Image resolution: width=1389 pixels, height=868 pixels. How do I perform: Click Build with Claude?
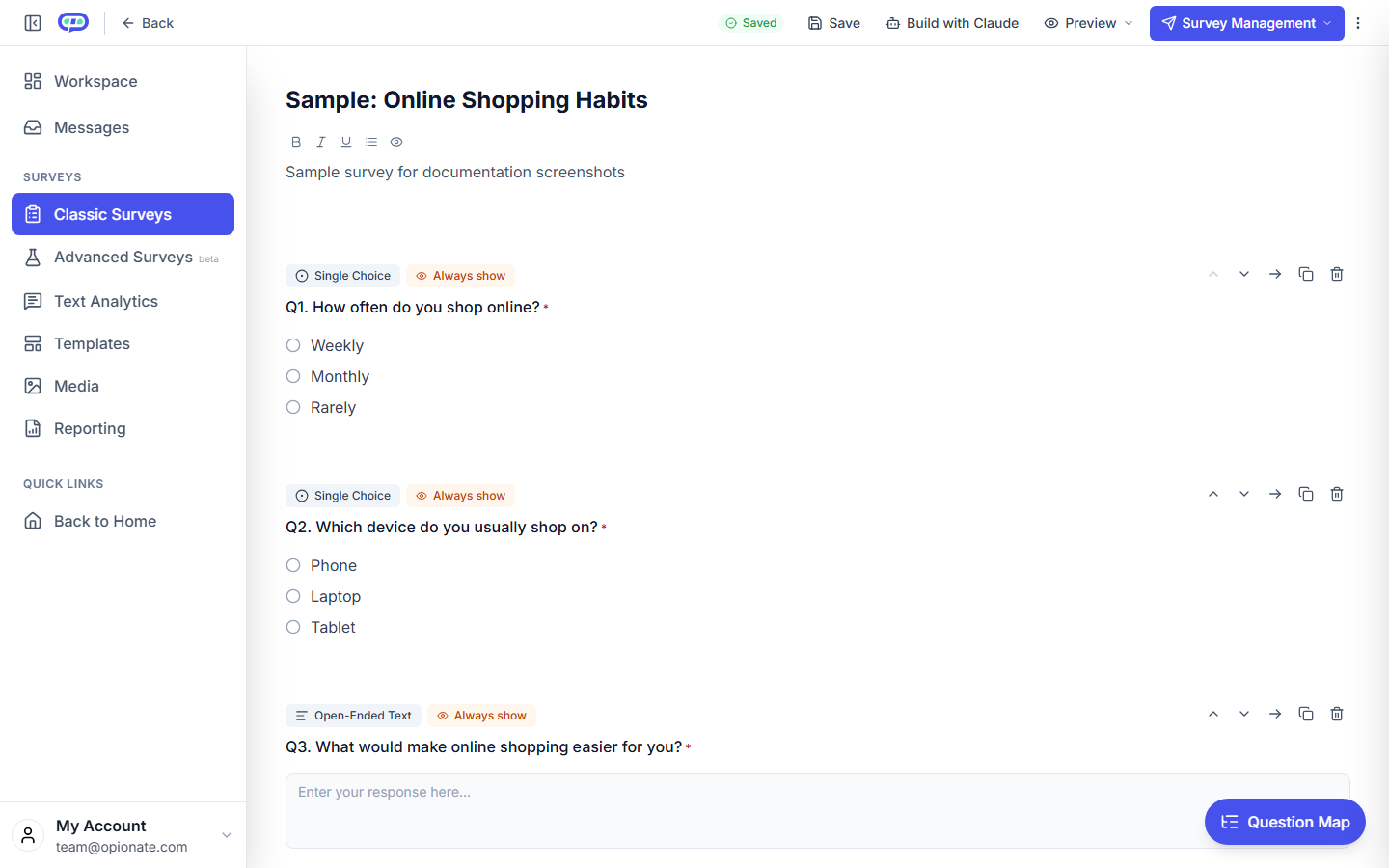click(952, 23)
